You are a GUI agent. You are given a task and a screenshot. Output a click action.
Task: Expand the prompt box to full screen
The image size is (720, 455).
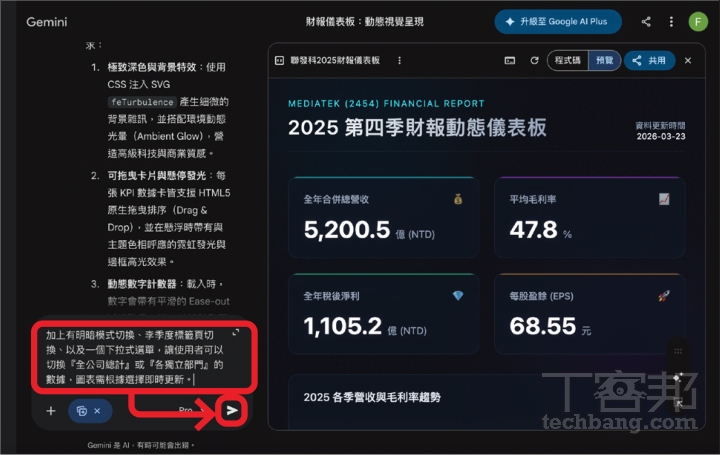click(236, 332)
